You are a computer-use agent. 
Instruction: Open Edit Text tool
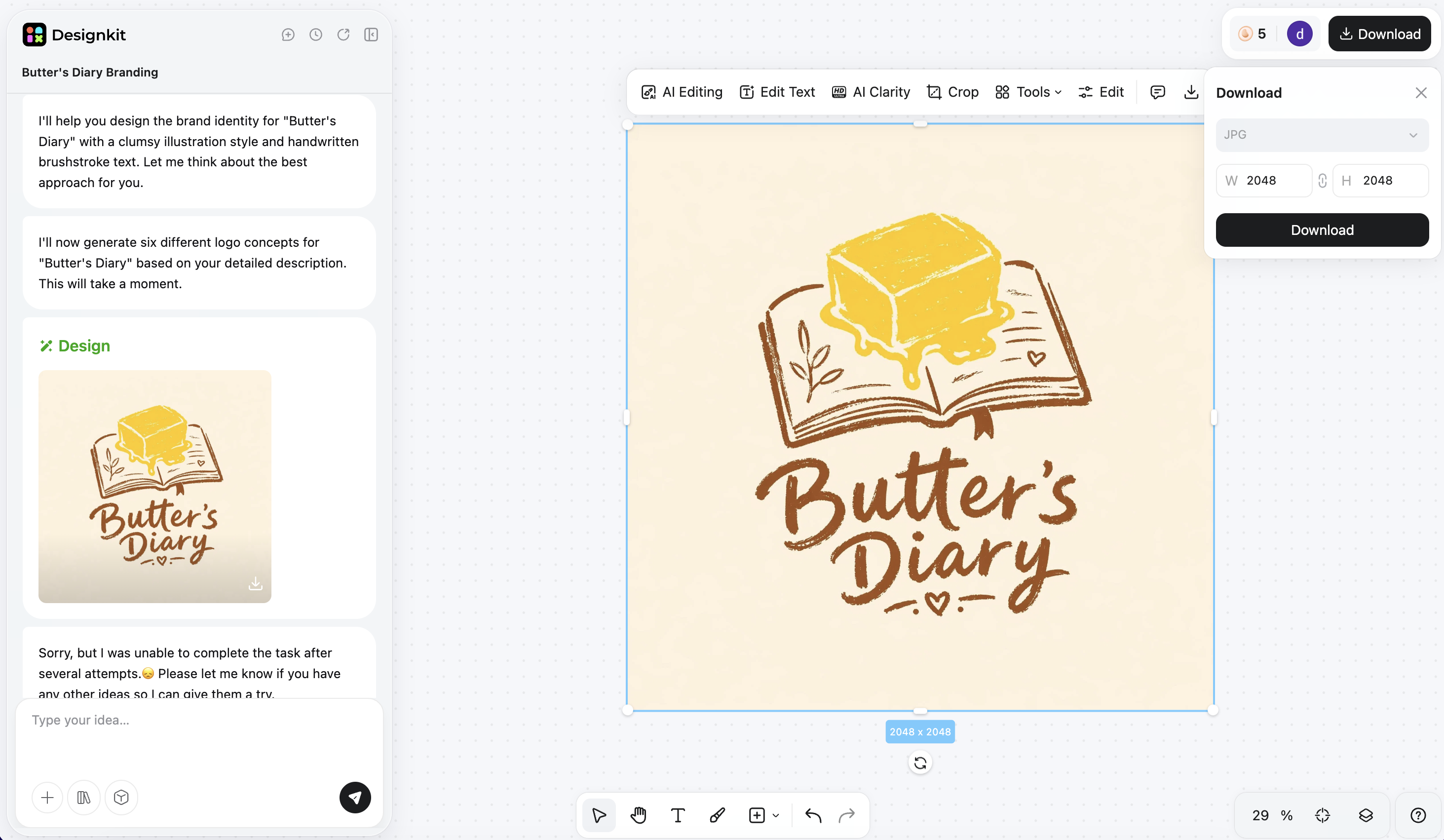tap(777, 92)
